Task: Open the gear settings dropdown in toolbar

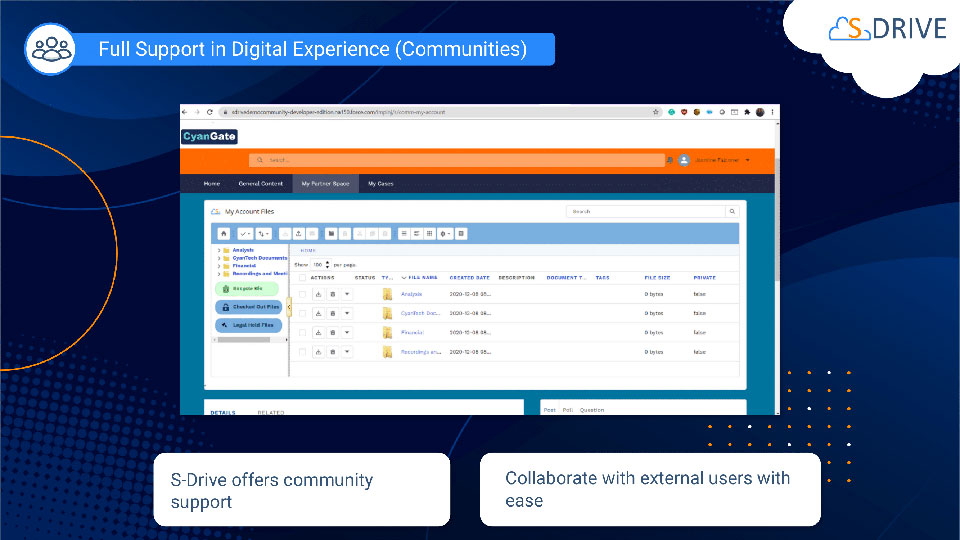Action: (445, 233)
